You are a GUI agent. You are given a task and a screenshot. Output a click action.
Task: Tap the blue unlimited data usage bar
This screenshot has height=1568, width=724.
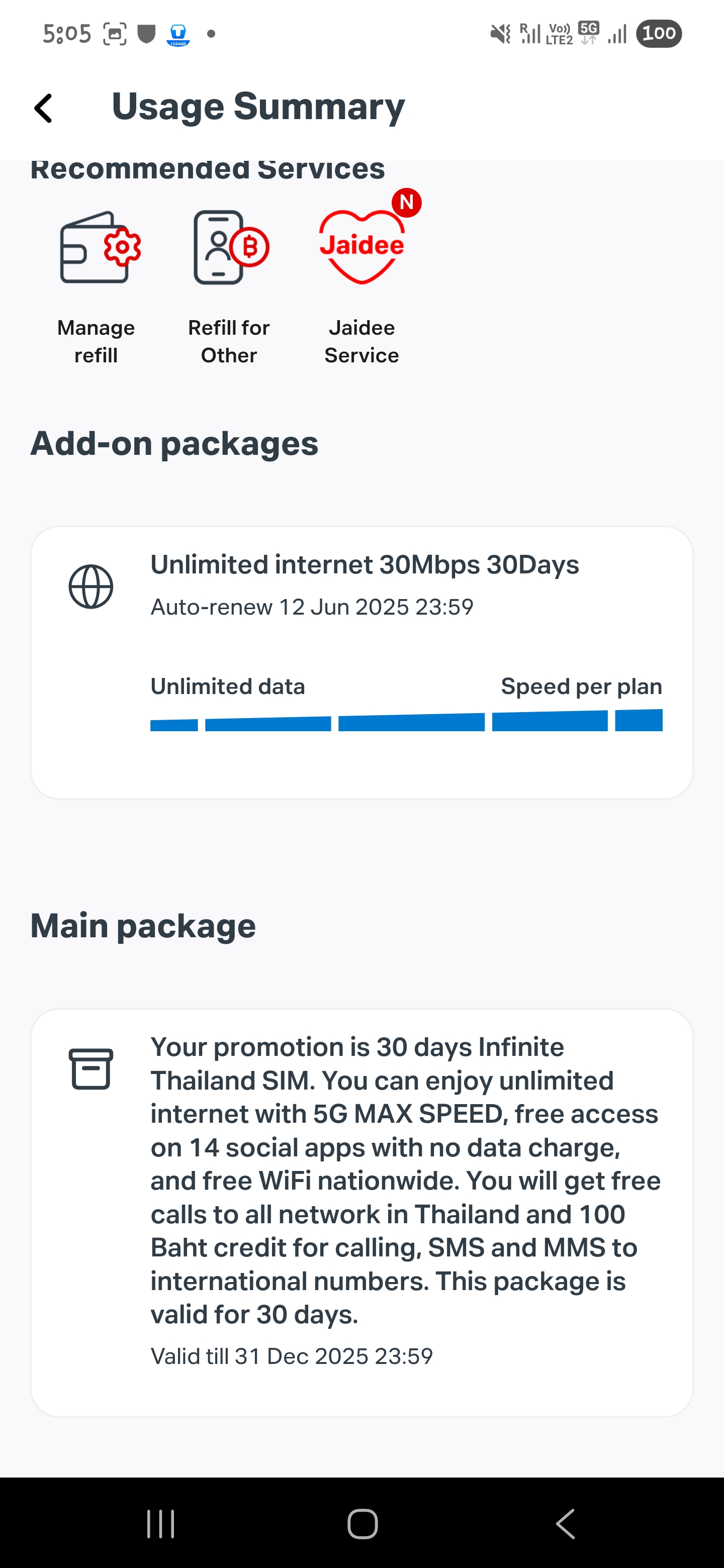(x=406, y=721)
